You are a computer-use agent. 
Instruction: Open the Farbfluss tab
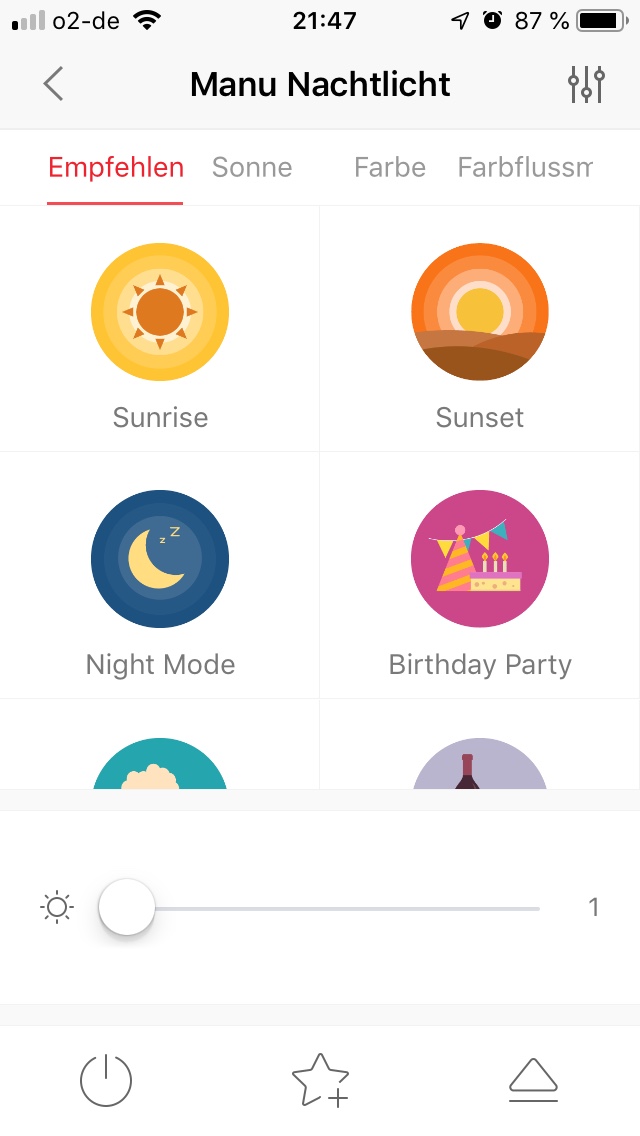click(x=524, y=168)
